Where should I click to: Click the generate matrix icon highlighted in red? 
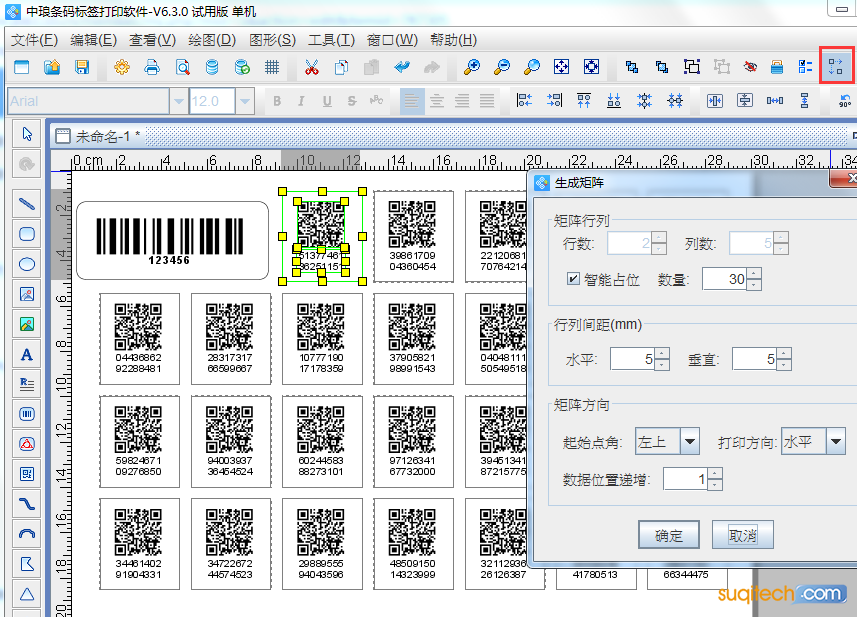click(837, 67)
